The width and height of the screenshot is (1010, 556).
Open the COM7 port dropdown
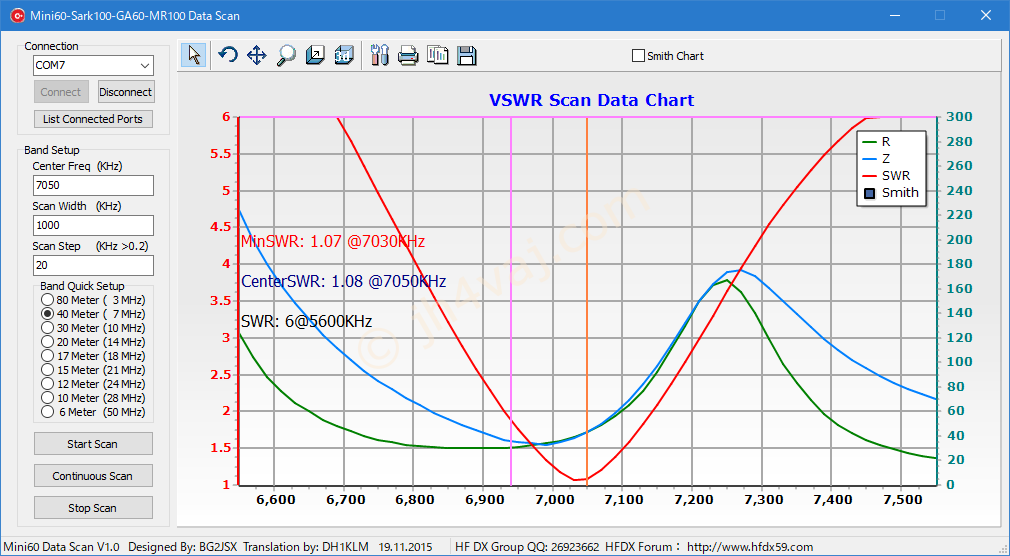click(x=145, y=65)
